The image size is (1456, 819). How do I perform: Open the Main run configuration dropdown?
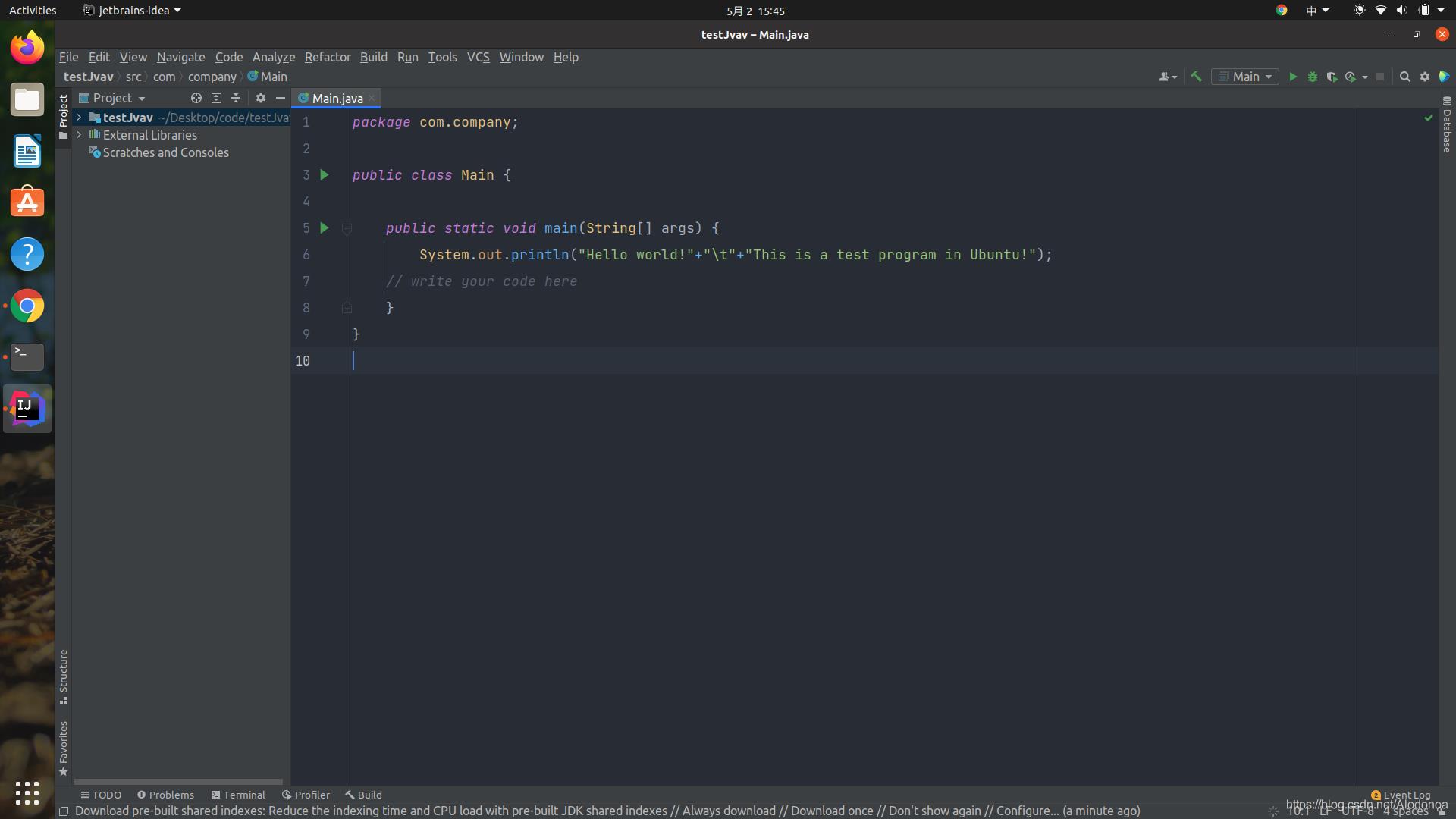pos(1245,77)
